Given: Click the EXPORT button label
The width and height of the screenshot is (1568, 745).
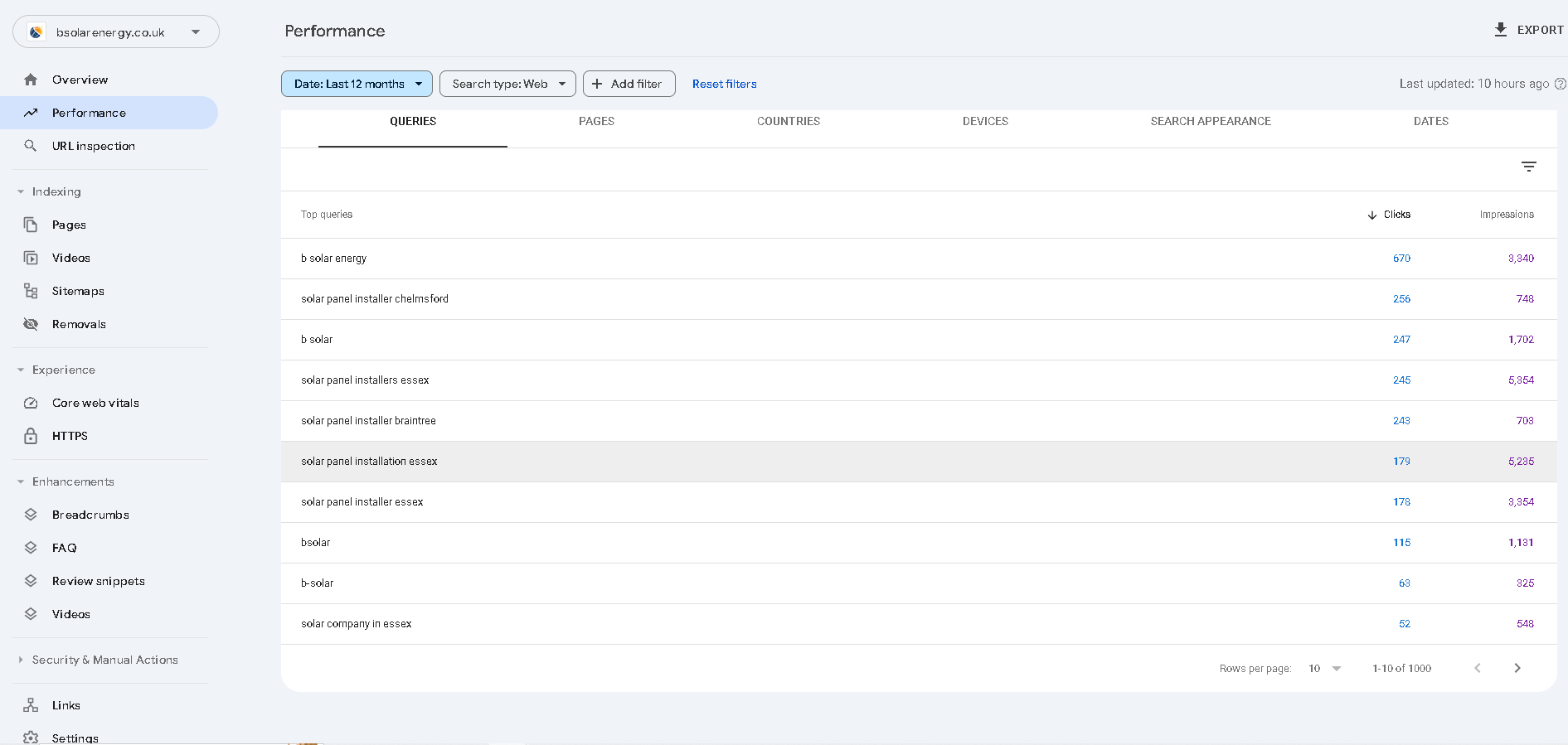Looking at the screenshot, I should point(1540,30).
